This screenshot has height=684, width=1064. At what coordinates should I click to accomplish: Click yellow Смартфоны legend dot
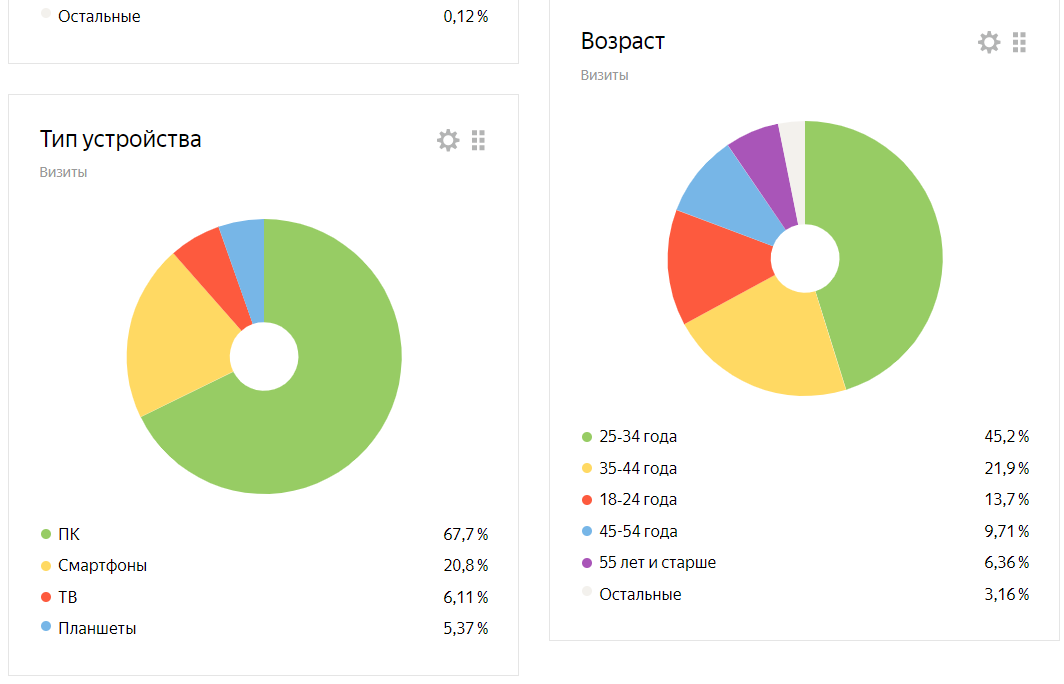click(x=46, y=565)
